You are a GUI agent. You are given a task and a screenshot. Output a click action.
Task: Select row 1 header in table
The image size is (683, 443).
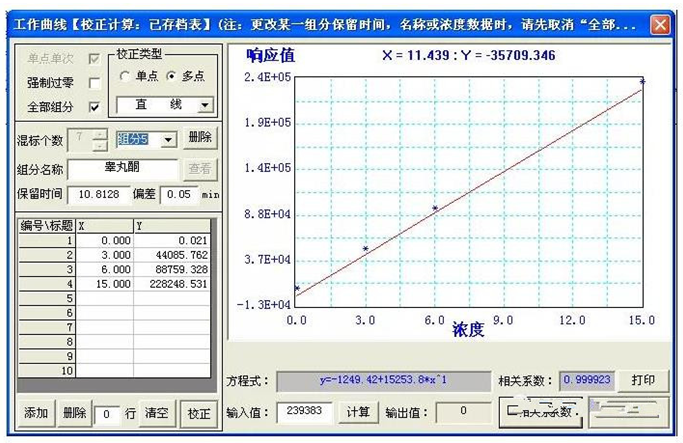[x=47, y=240]
